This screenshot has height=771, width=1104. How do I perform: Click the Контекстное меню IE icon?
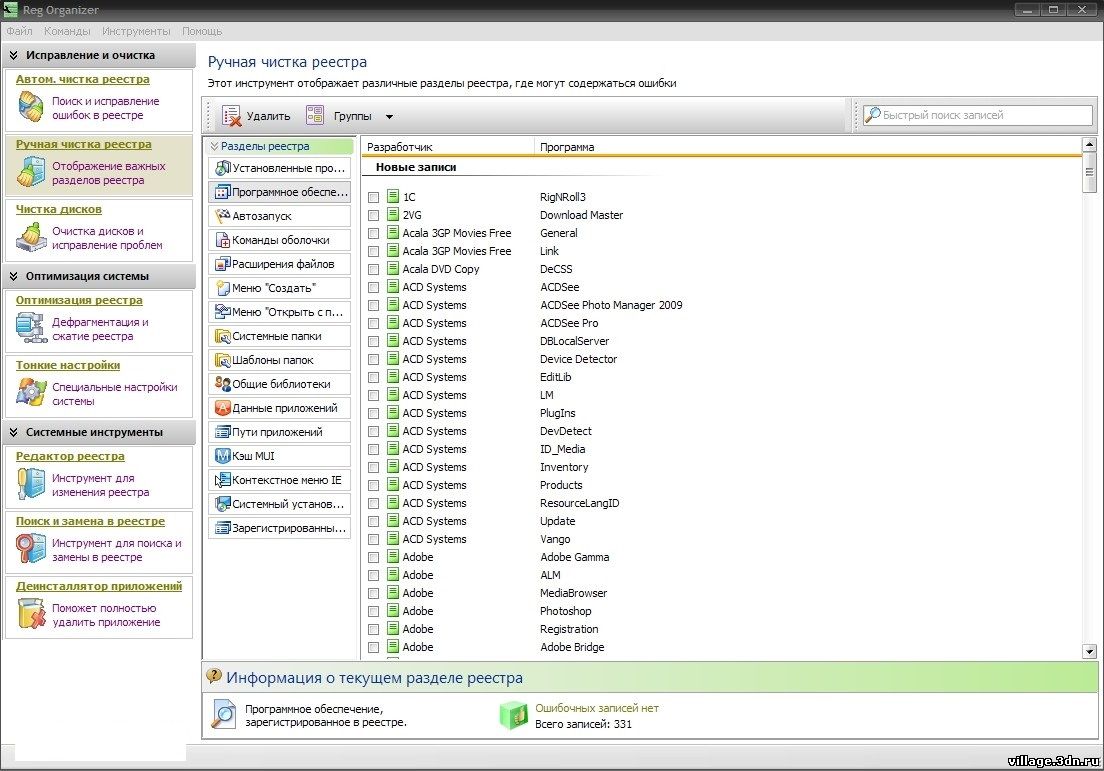point(222,480)
